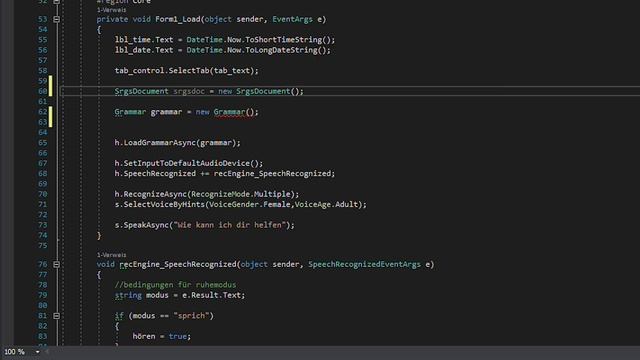Click 'recEngine_SpeechRecognized;' handler on line 68

[x=274, y=173]
